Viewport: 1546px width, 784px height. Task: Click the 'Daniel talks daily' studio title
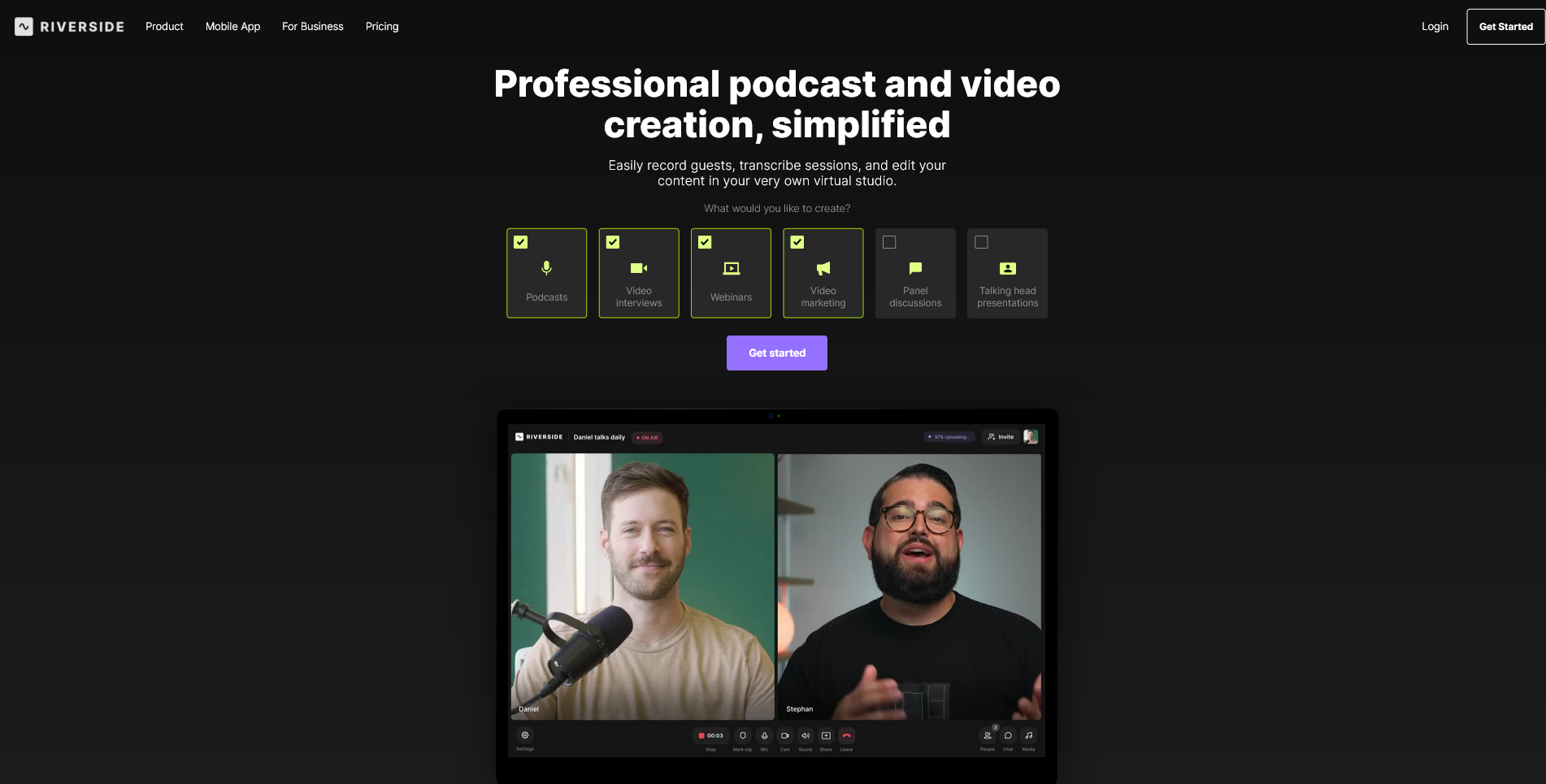click(x=599, y=437)
